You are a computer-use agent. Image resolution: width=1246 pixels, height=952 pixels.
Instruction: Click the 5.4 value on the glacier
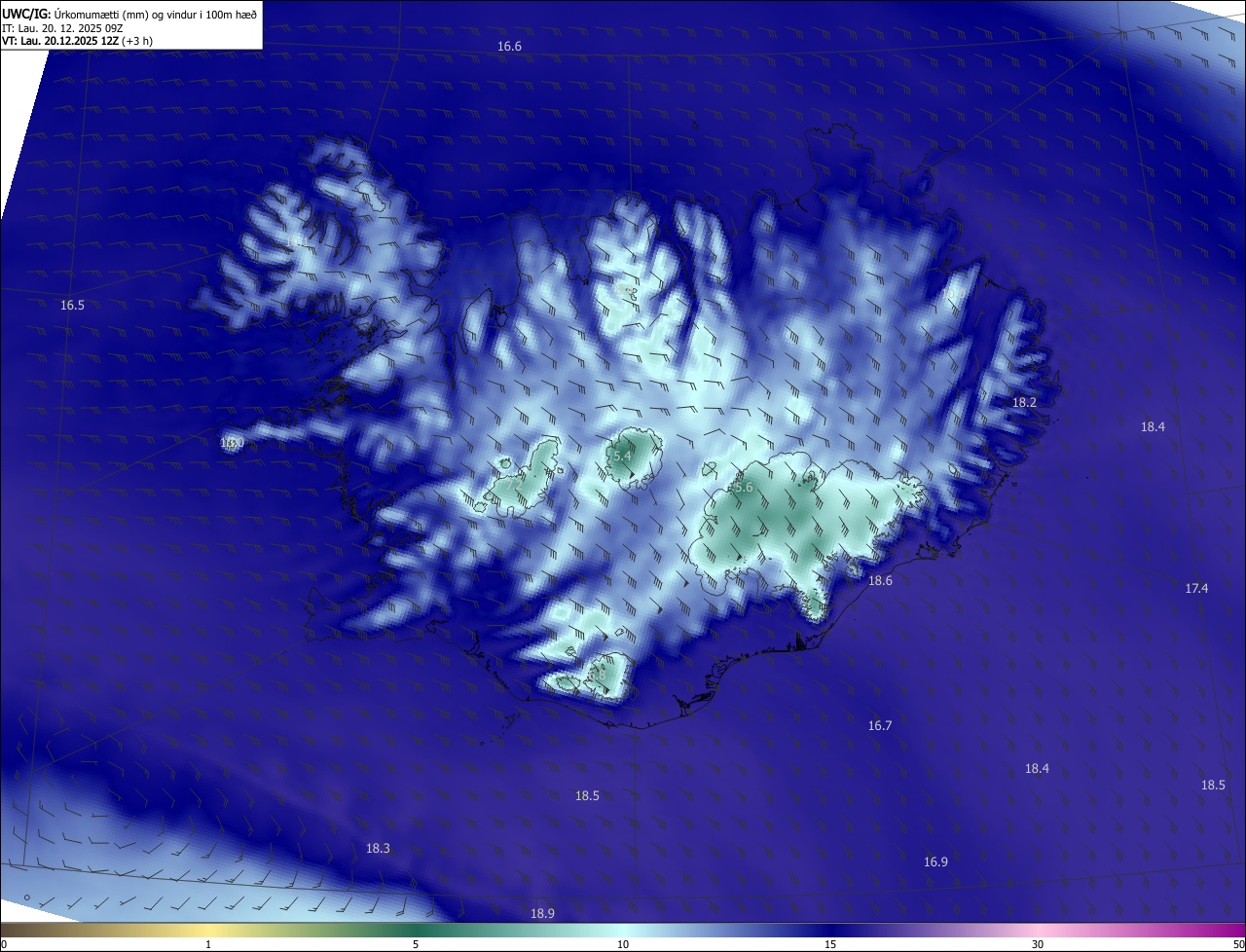(x=622, y=456)
